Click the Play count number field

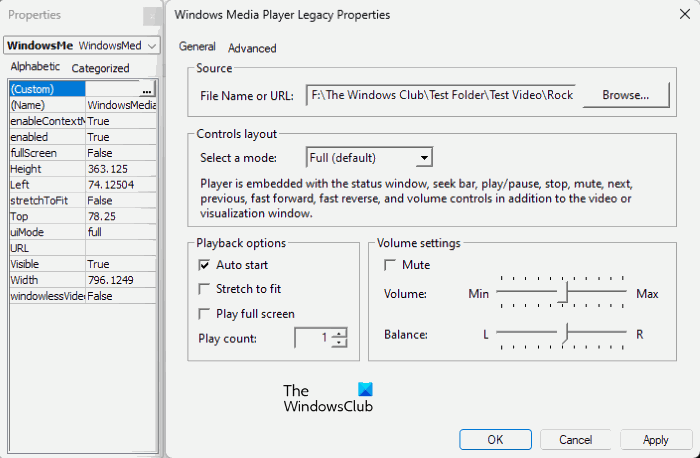pos(313,338)
